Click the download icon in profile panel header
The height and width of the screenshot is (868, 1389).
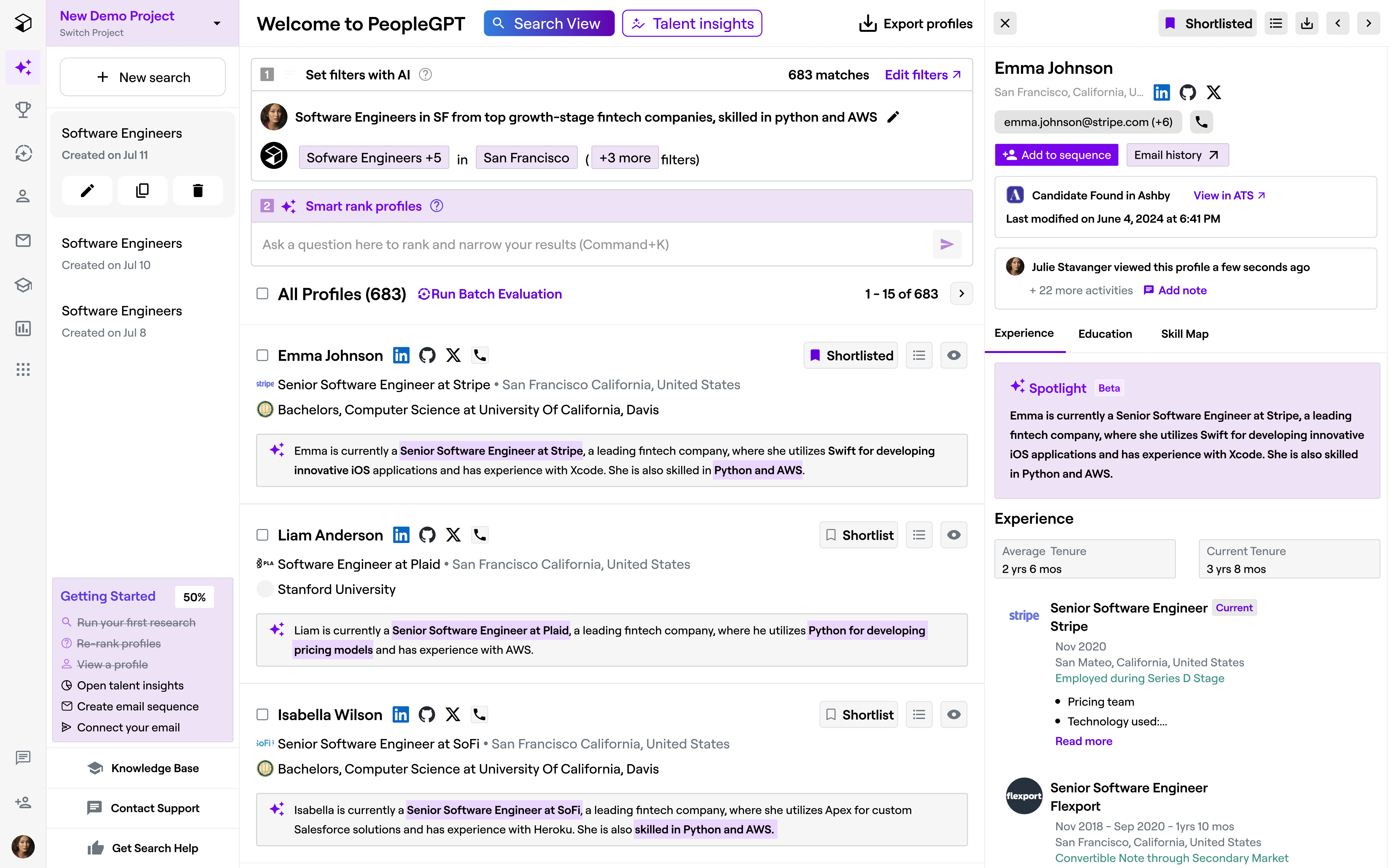tap(1307, 23)
